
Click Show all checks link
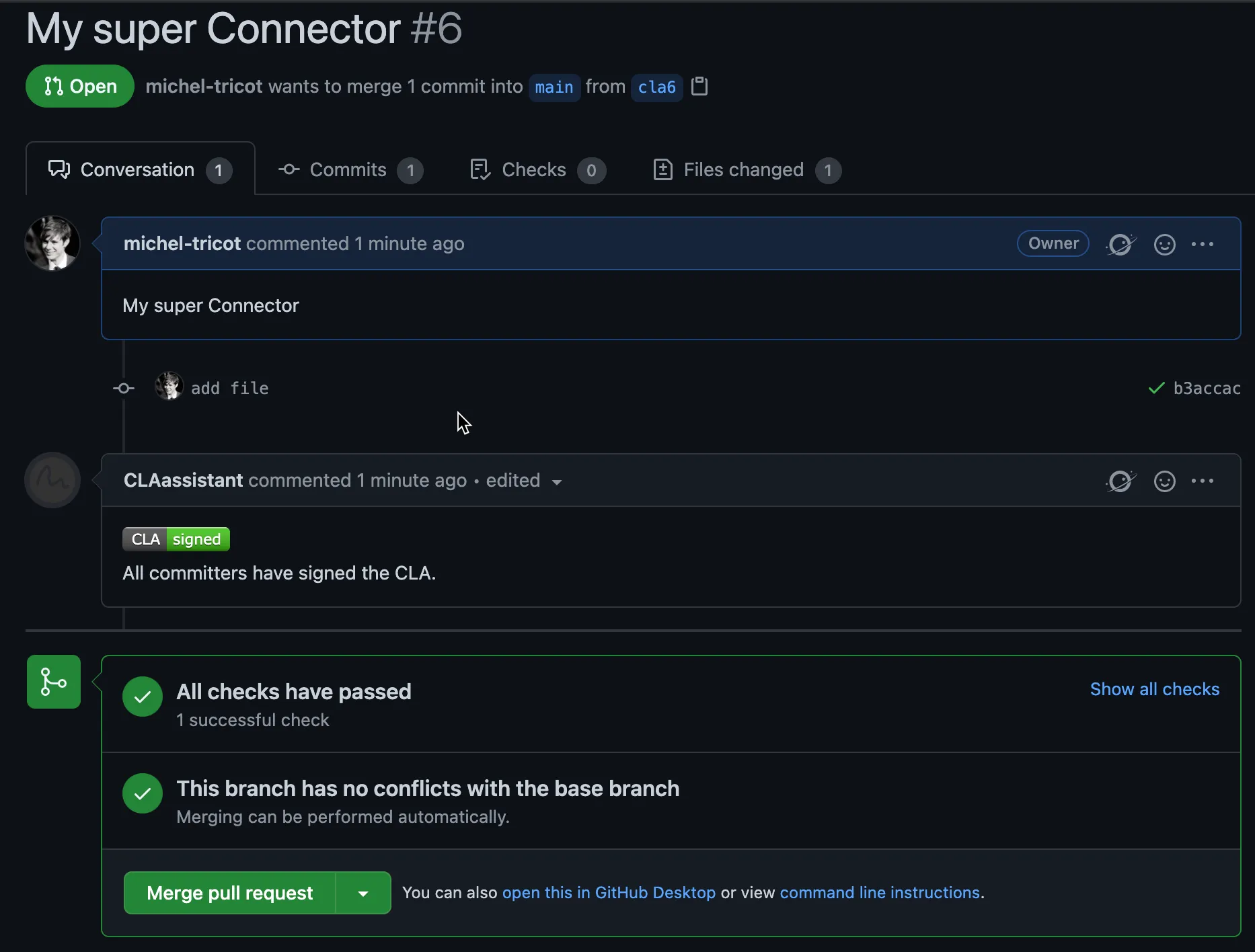click(1154, 689)
